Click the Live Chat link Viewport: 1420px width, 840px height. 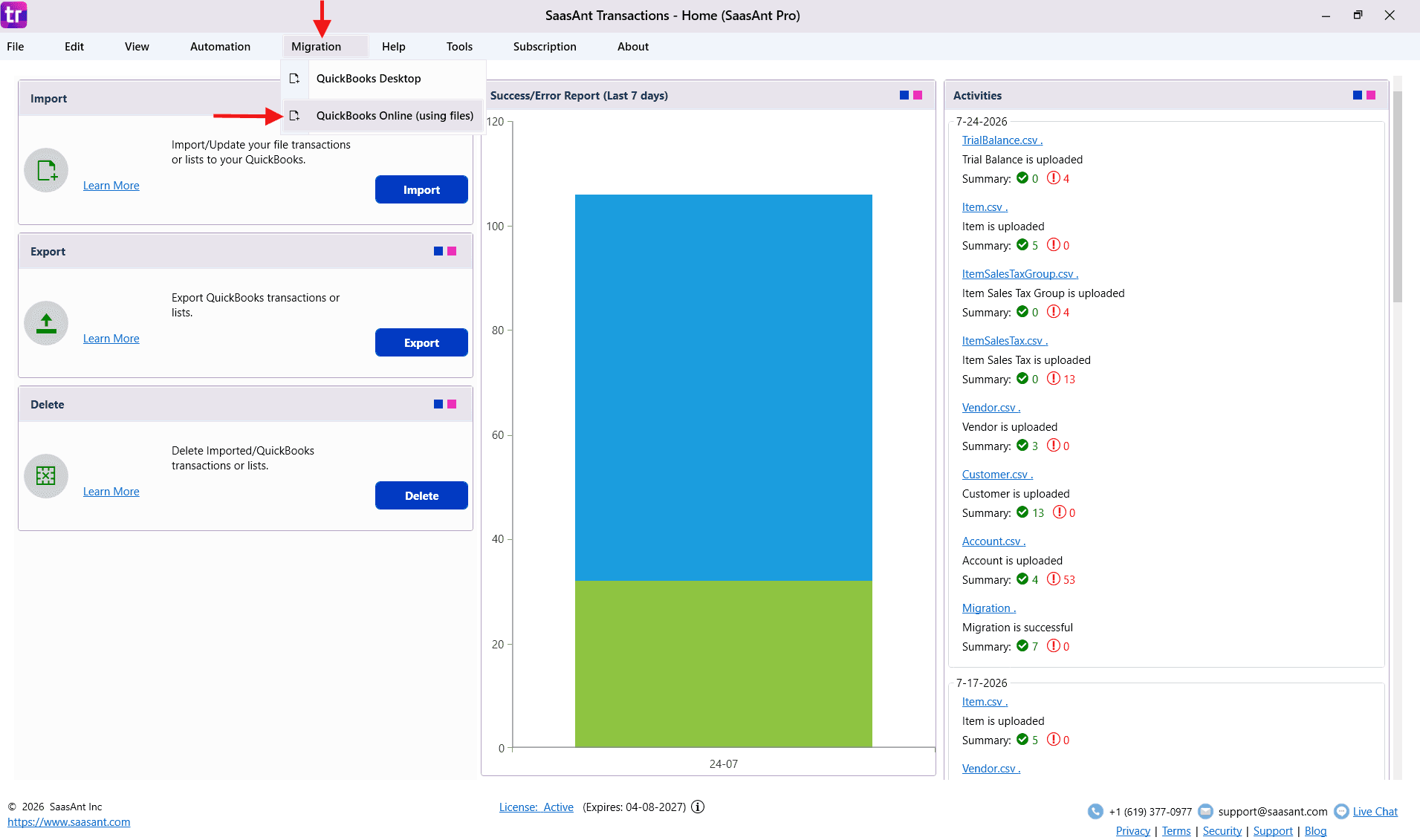tap(1375, 812)
